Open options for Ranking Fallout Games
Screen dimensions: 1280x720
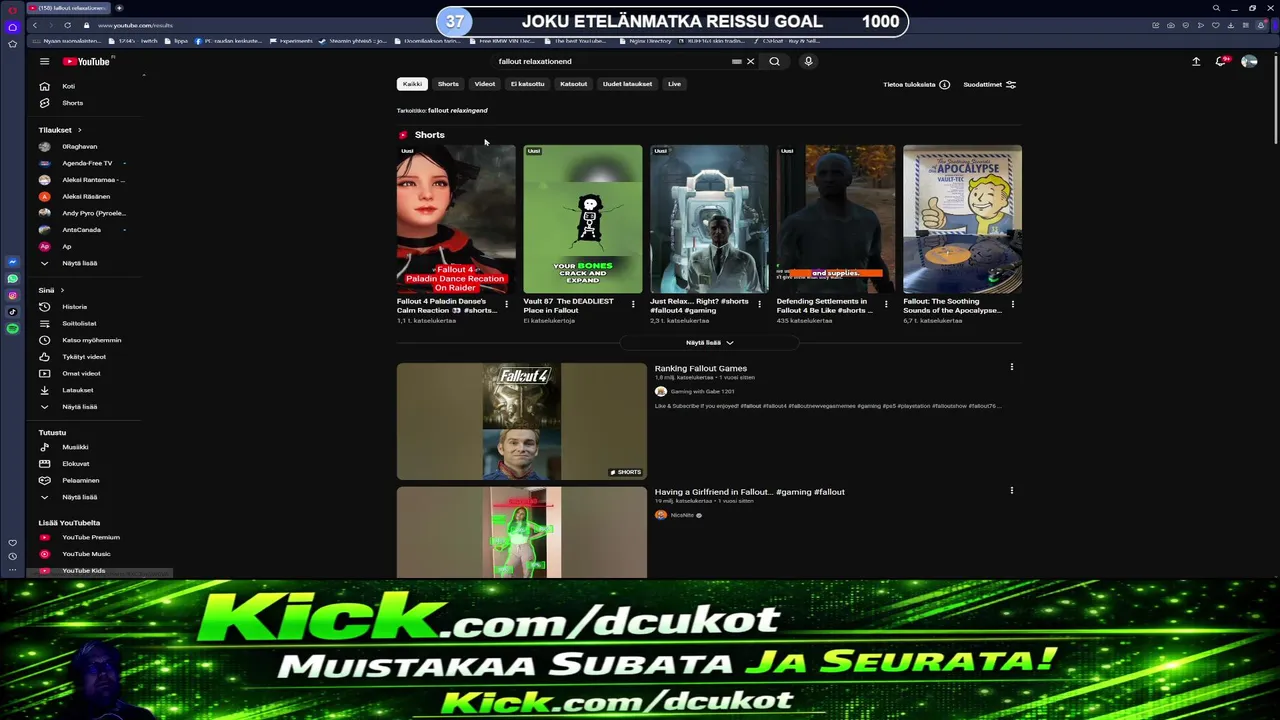[1011, 367]
